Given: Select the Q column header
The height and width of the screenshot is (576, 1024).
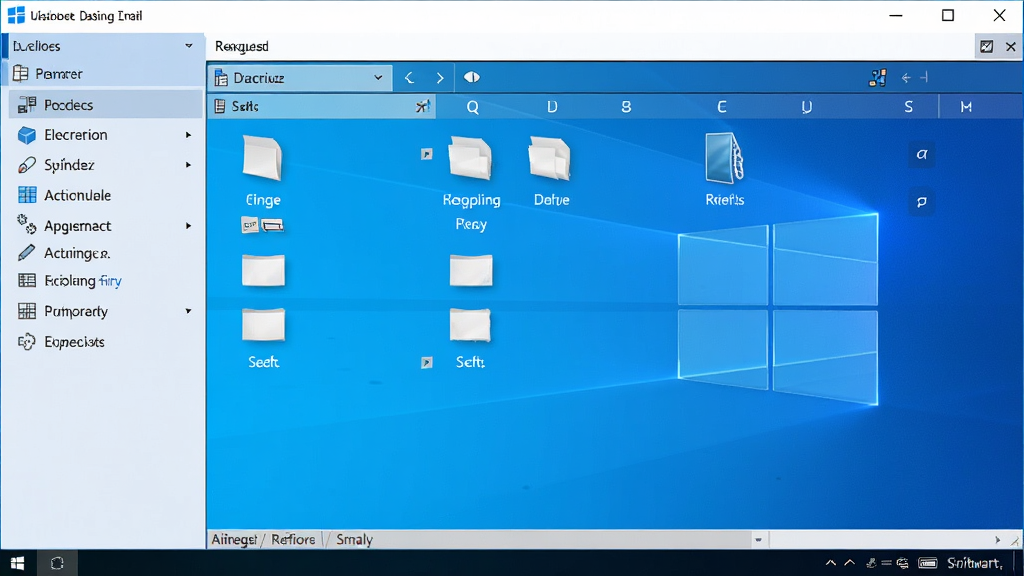Looking at the screenshot, I should click(473, 107).
